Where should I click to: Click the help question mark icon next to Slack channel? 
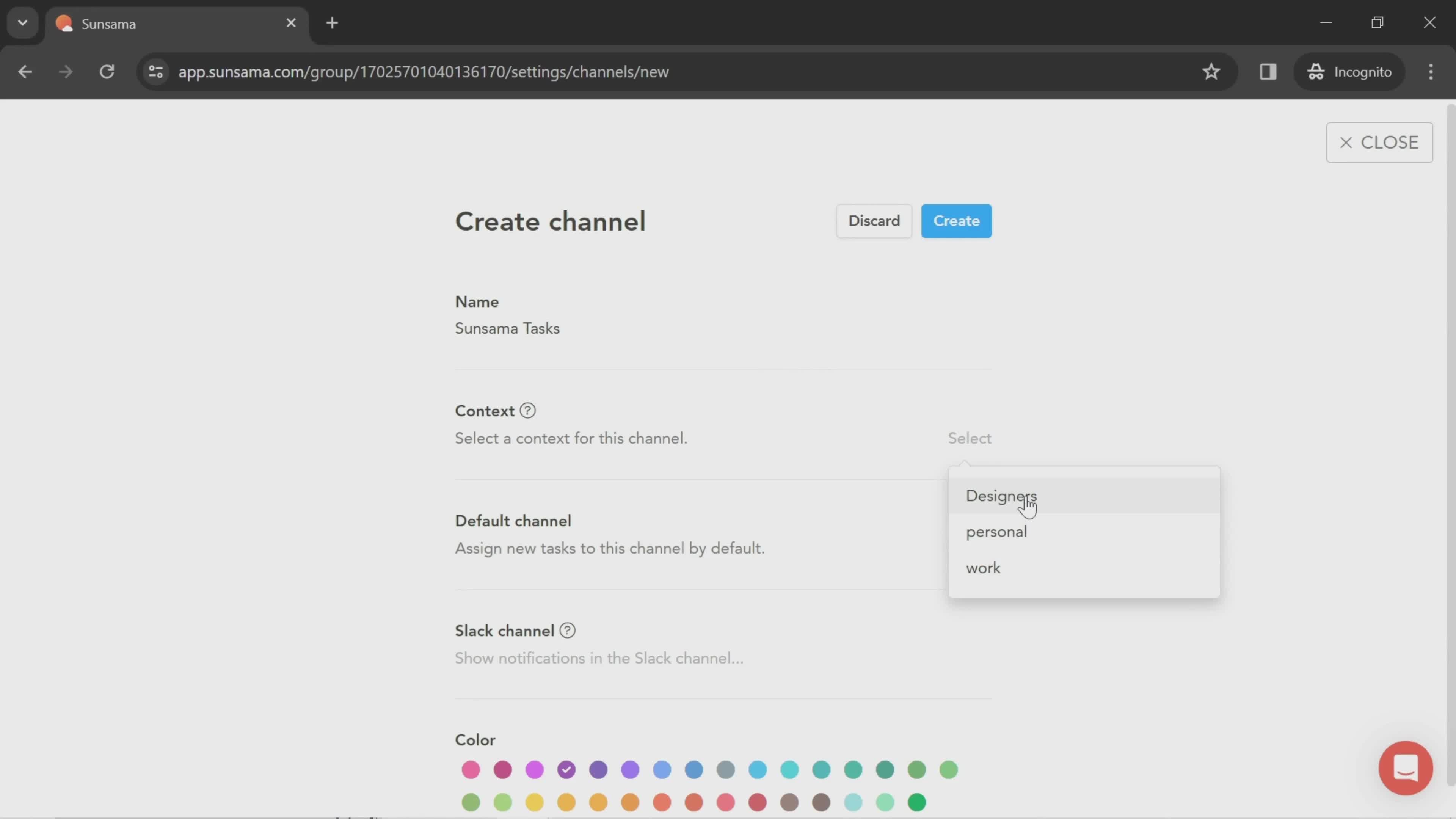click(568, 631)
